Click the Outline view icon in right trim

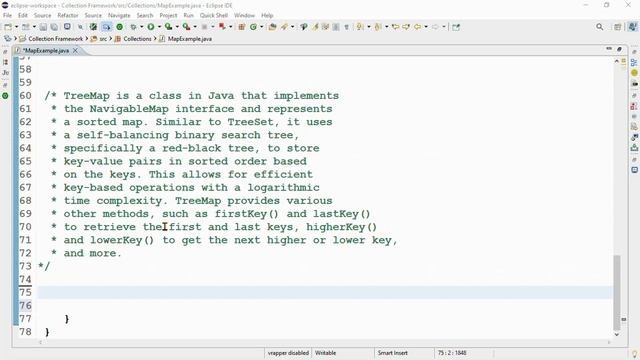tap(634, 62)
